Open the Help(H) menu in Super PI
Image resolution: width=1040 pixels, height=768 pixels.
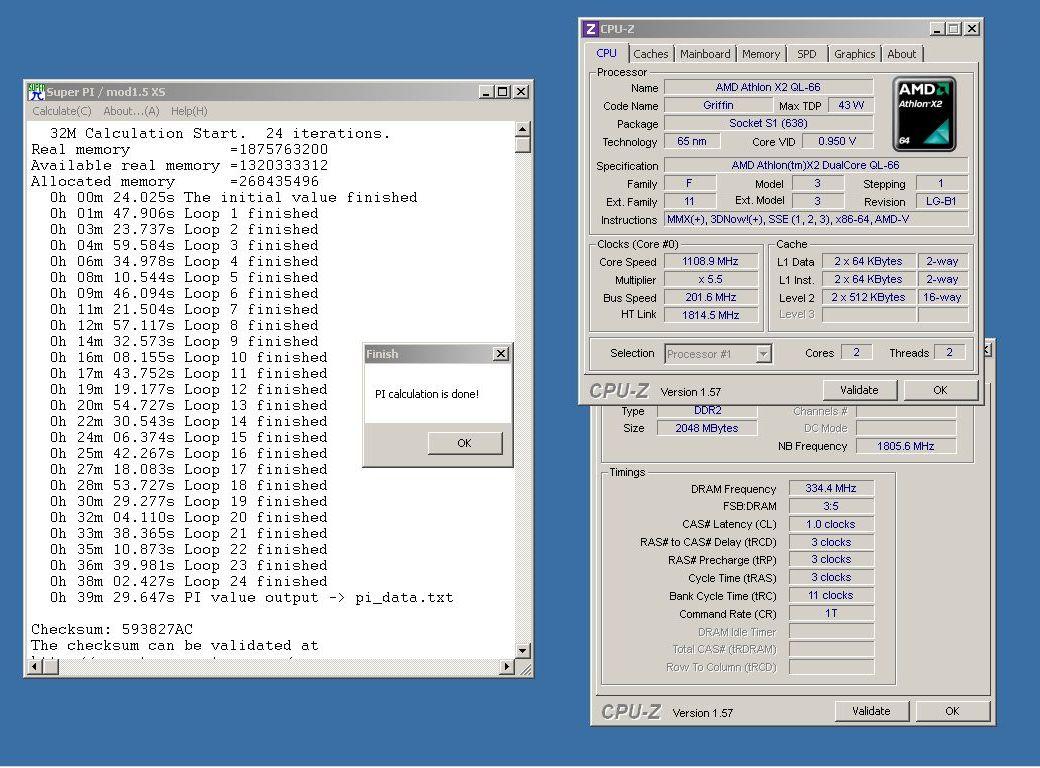tap(189, 111)
